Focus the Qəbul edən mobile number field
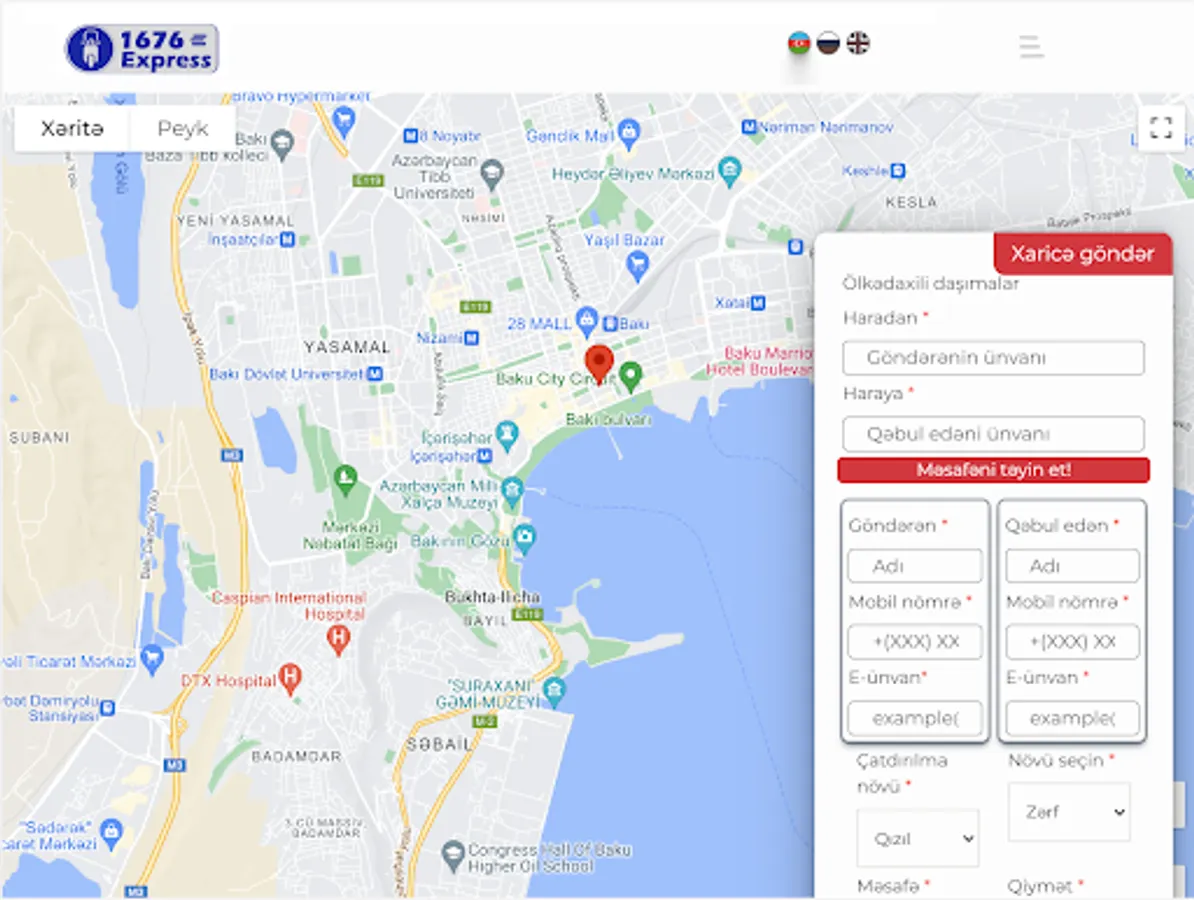 point(1072,642)
